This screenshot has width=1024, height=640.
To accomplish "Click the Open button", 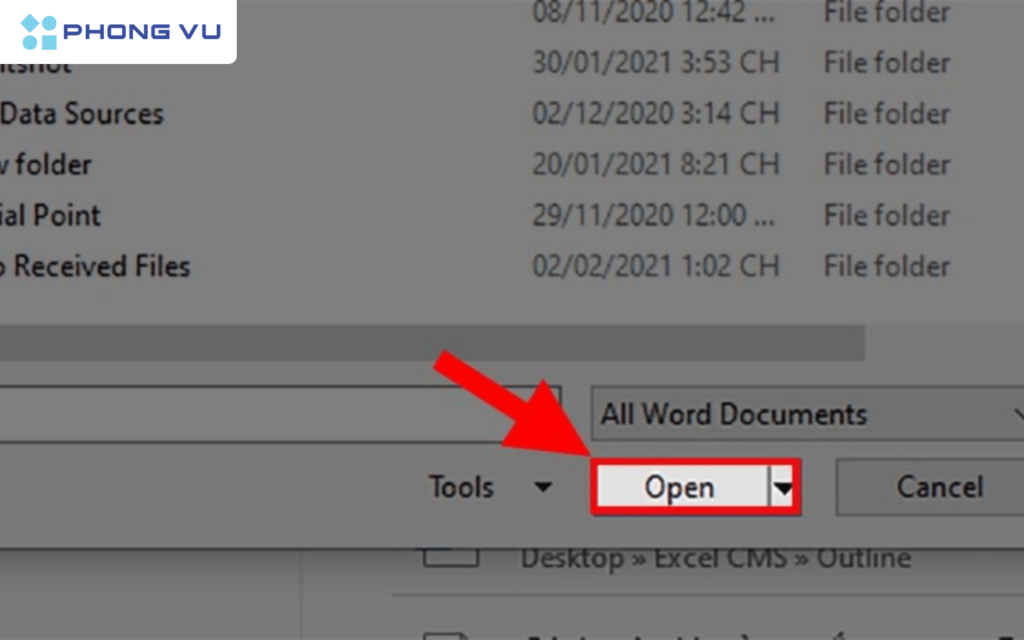I will pyautogui.click(x=681, y=487).
